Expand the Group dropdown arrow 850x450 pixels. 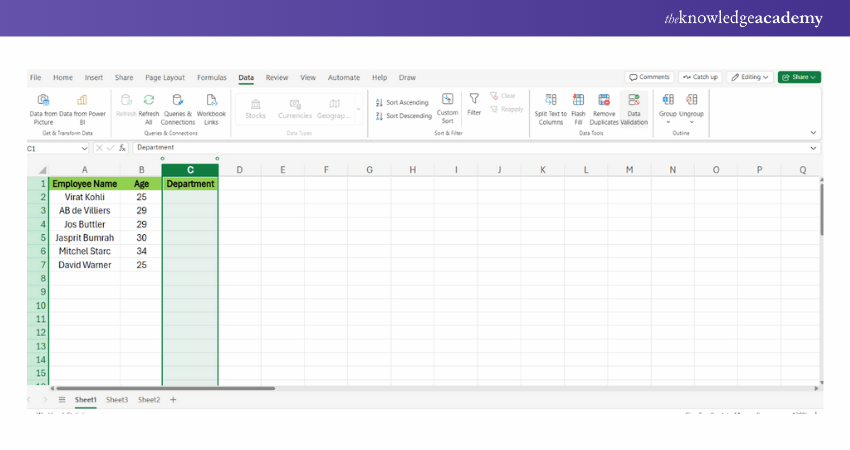(x=668, y=123)
